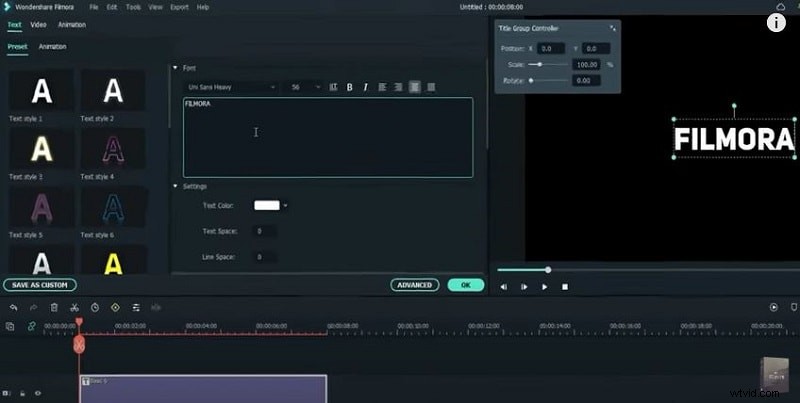Toggle Italic formatting
Image resolution: width=800 pixels, height=403 pixels.
[365, 87]
